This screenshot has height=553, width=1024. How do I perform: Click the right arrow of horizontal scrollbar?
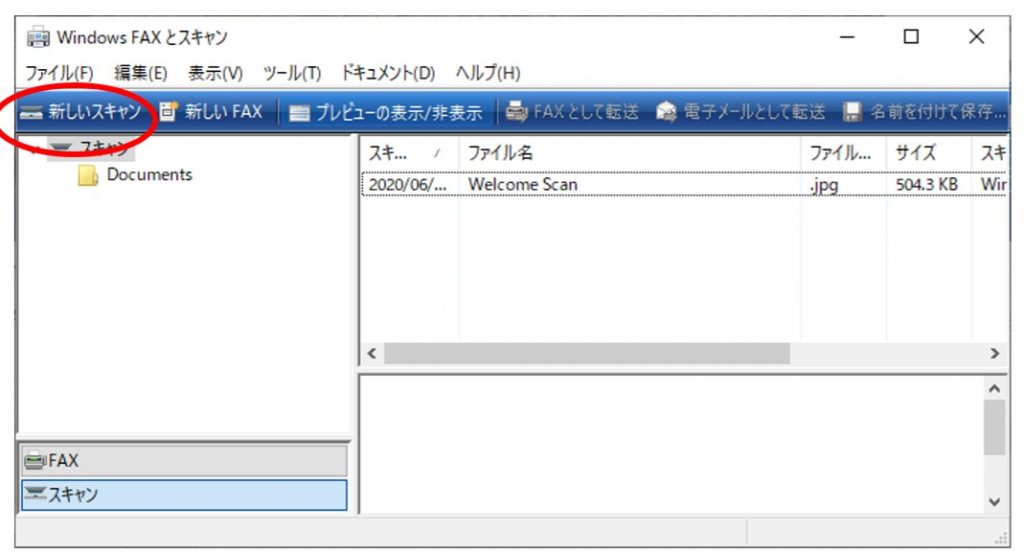point(995,353)
